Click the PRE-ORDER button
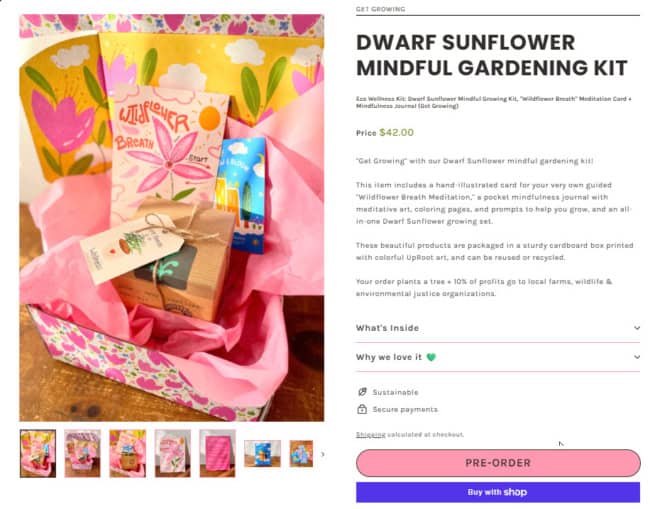The width and height of the screenshot is (650, 509). 498,463
